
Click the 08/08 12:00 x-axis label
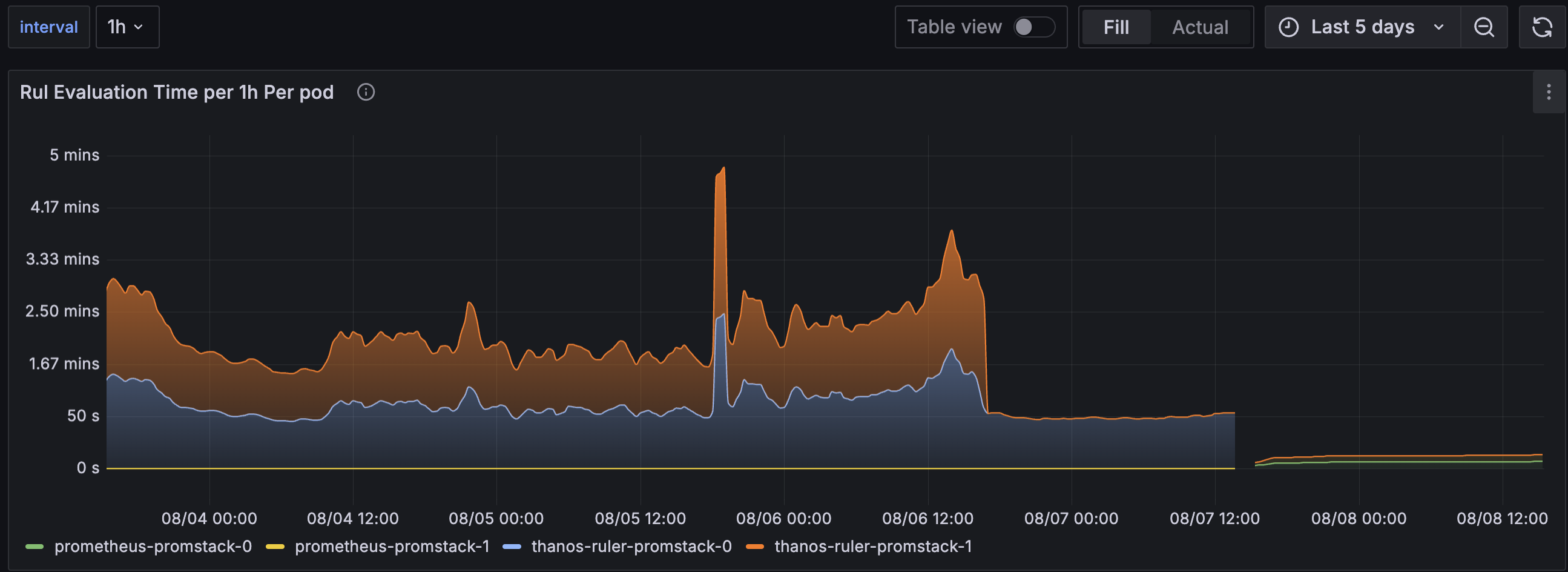[1501, 519]
